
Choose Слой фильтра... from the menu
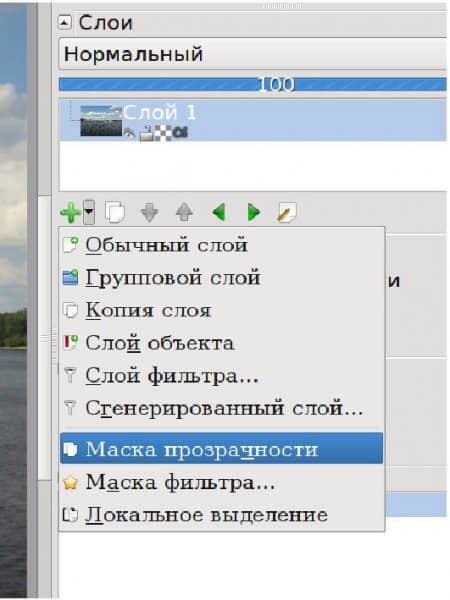[222, 376]
